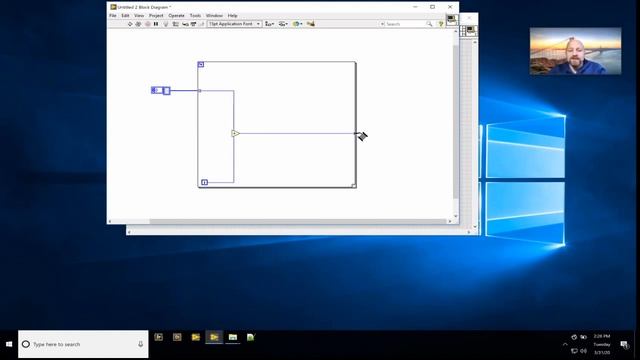Open the active LabVIEW taskbar icon
Image resolution: width=640 pixels, height=360 pixels.
[214, 337]
